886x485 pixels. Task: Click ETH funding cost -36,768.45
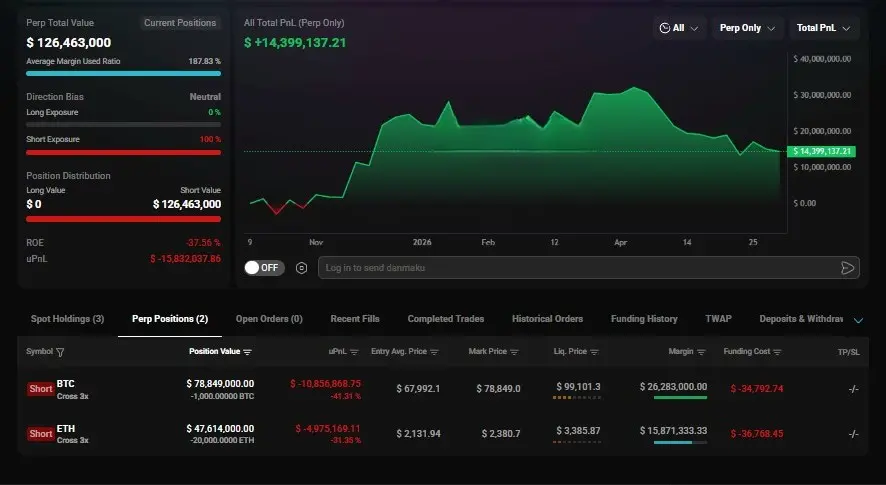[x=757, y=434]
